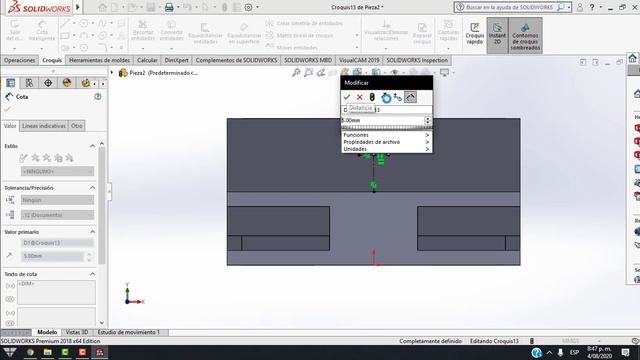Open the task pane Home icon
The height and width of the screenshot is (360, 640).
(x=632, y=58)
